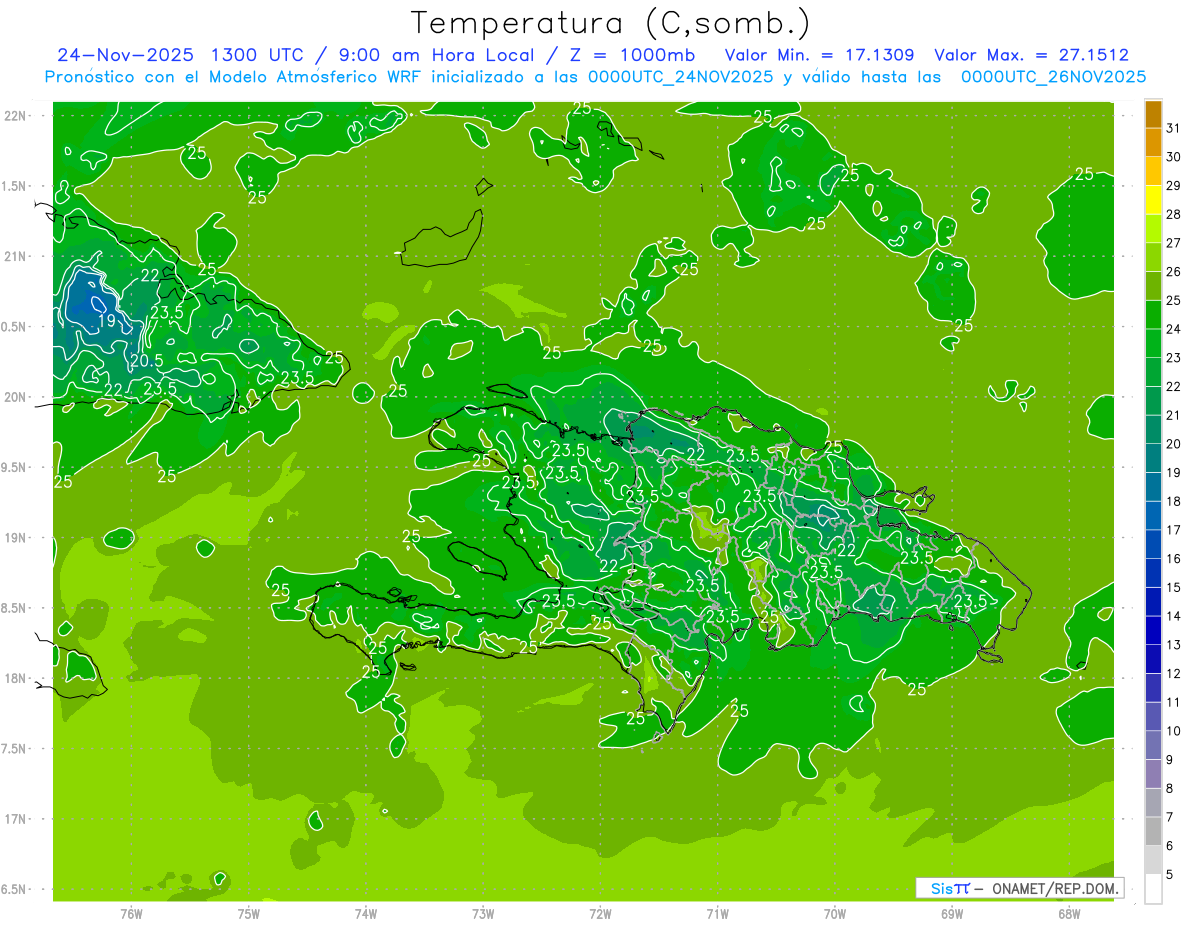Screen dimensions: 1200x927
Task: Click the 19 contour label over Cuba
Action: (x=107, y=321)
